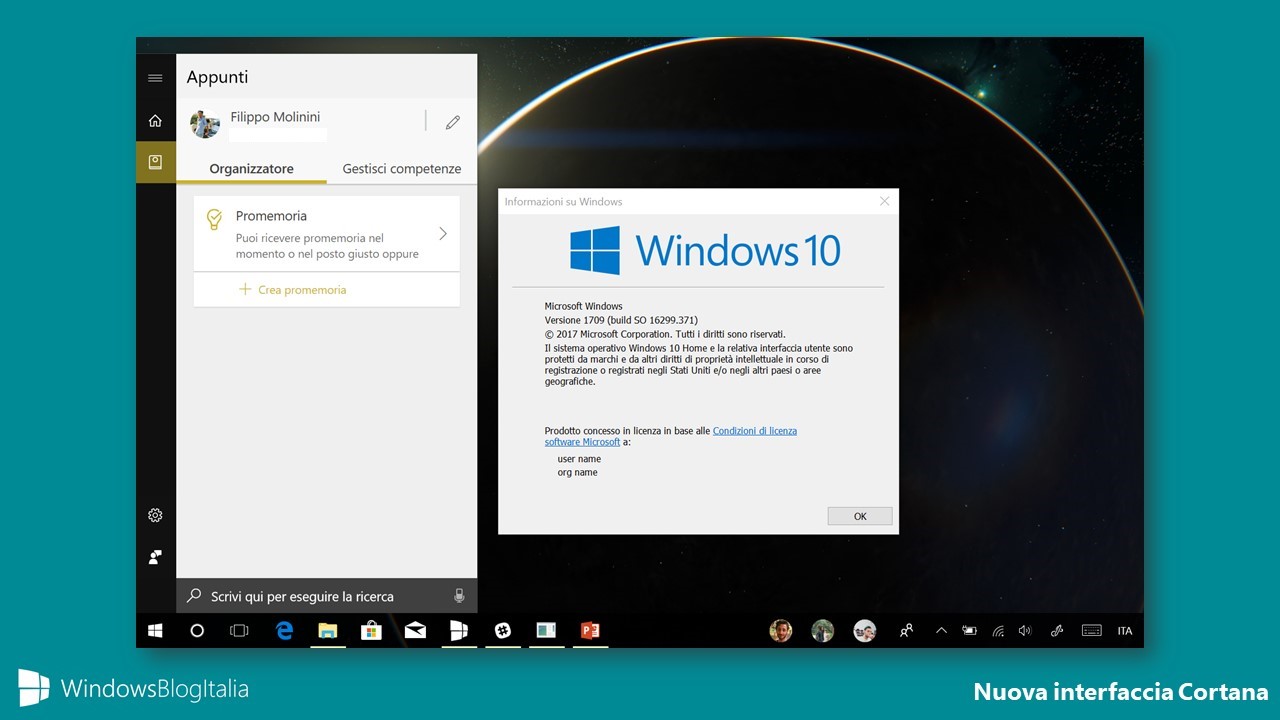
Task: Open PowerPoint from taskbar
Action: click(590, 631)
